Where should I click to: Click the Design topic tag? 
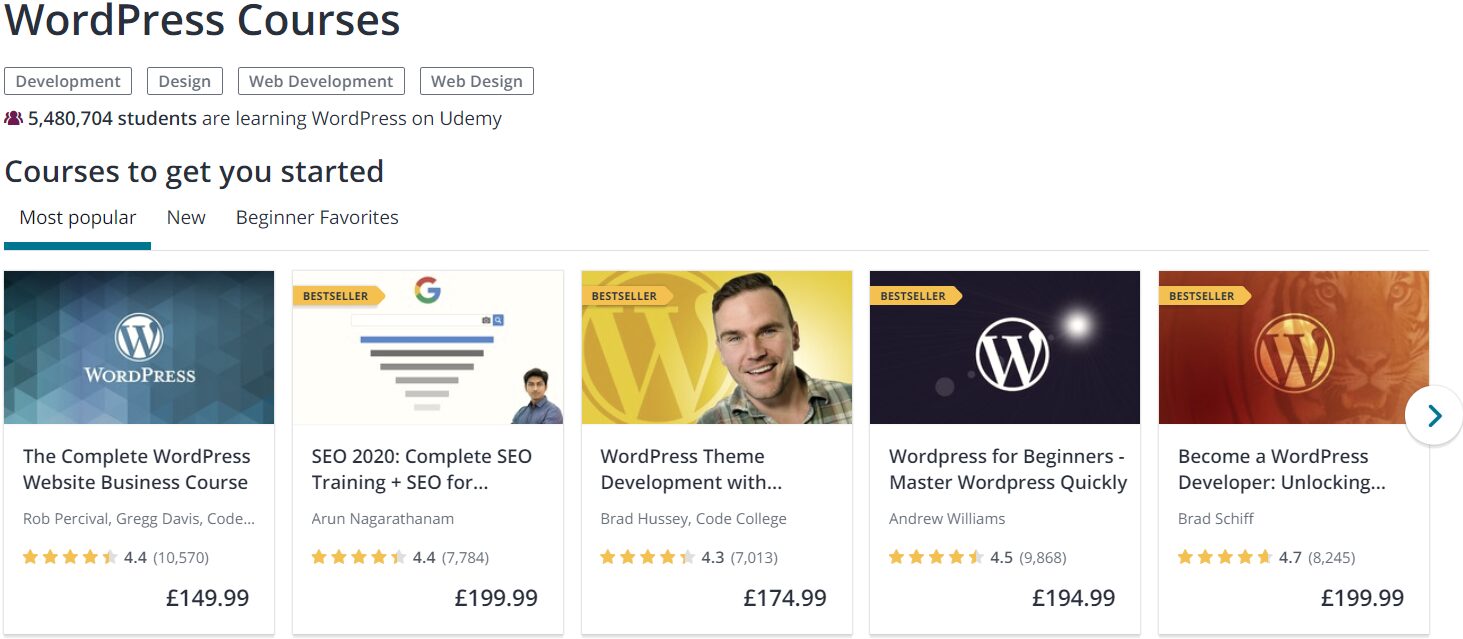click(185, 81)
